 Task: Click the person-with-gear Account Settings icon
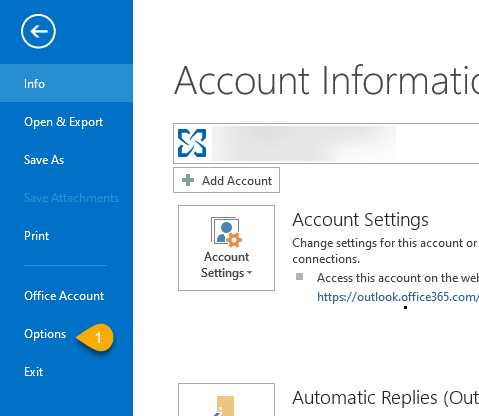pos(226,232)
